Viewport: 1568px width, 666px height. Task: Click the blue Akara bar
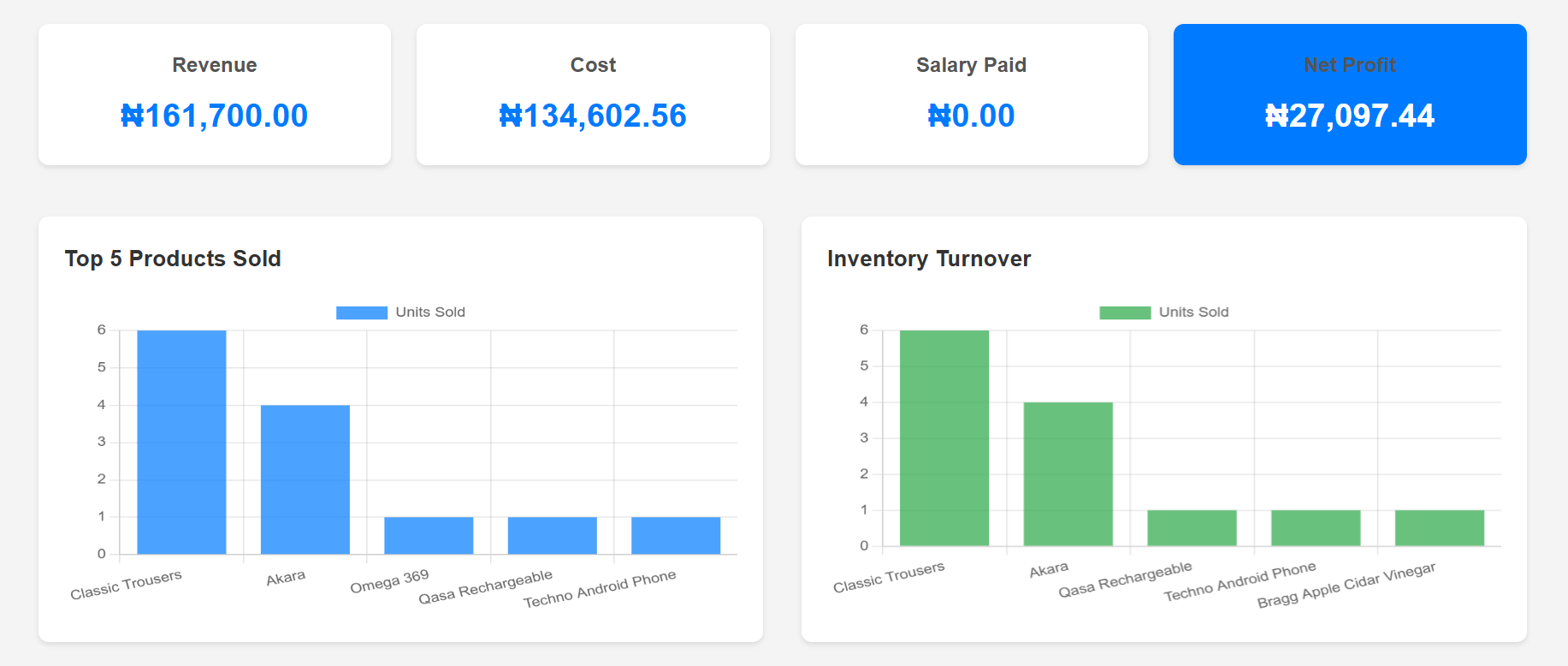pos(305,479)
